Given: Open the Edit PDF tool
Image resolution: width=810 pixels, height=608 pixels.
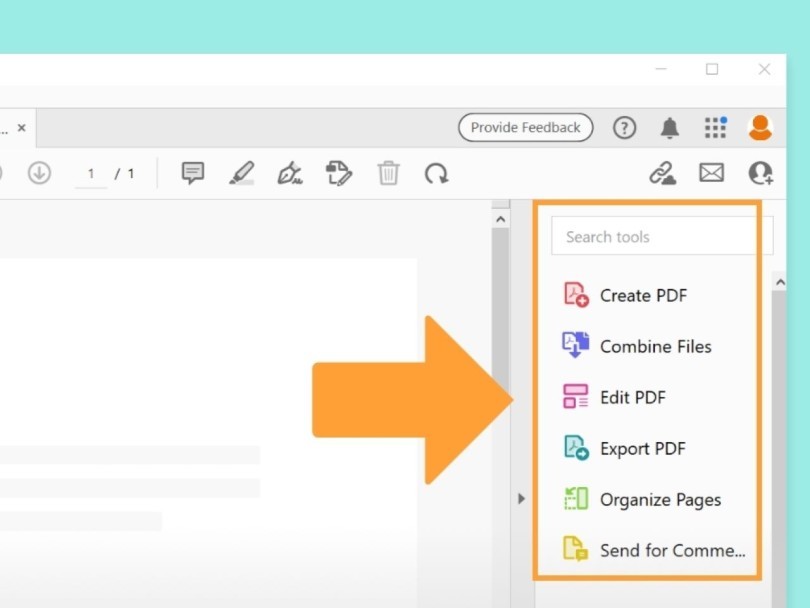Looking at the screenshot, I should point(632,397).
